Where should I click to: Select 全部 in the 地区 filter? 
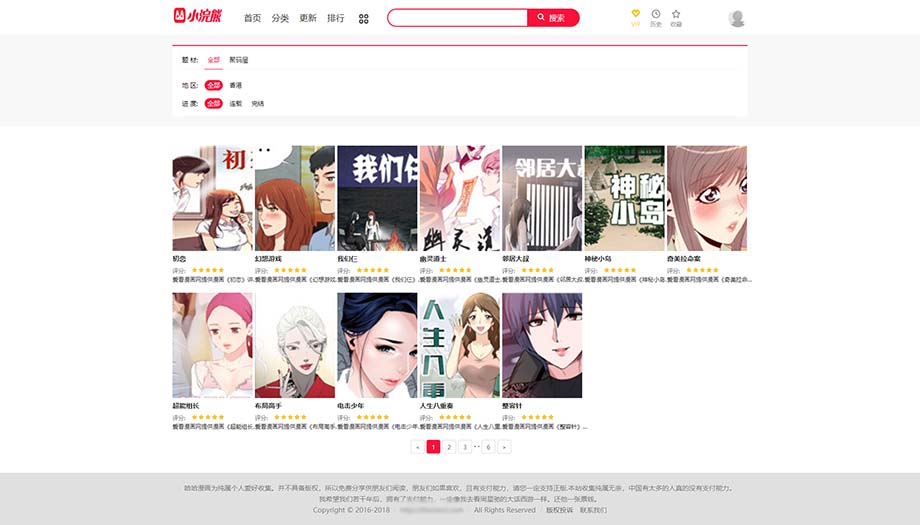click(214, 85)
